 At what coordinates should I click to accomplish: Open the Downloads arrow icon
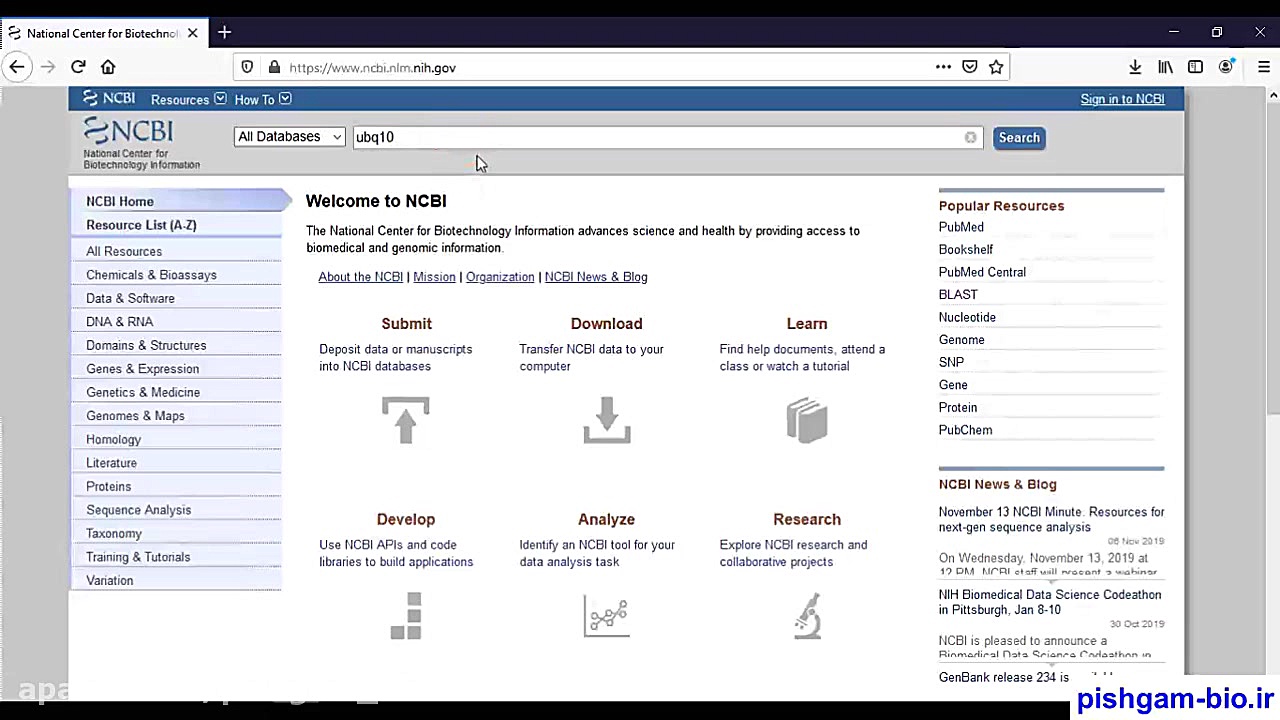tap(1135, 67)
